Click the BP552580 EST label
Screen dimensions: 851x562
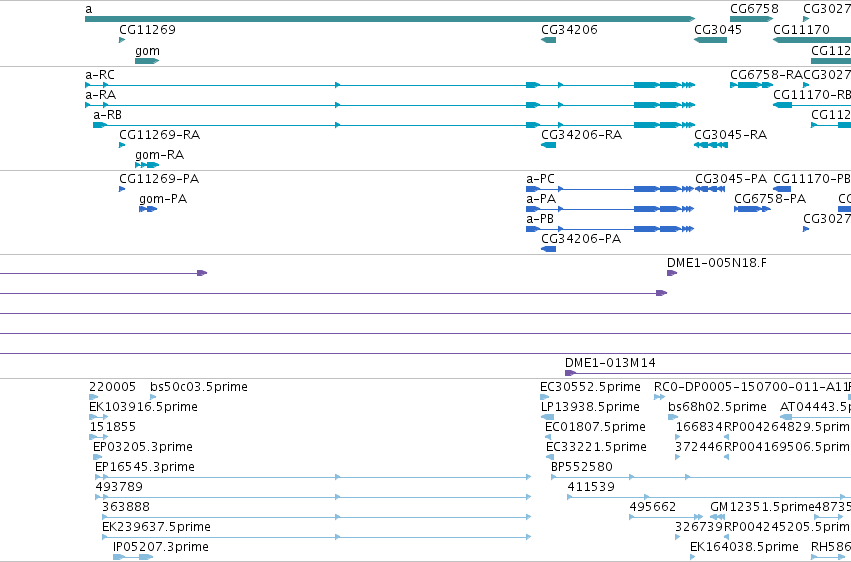(581, 467)
